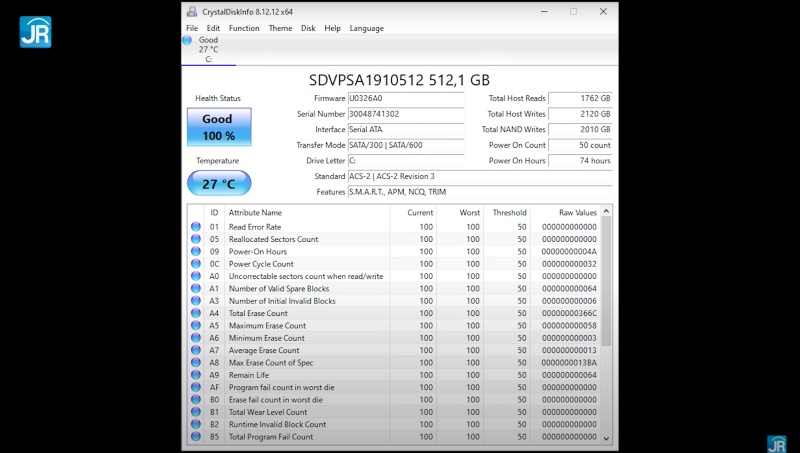Click status orb for Number of Valid Spare Blocks
The height and width of the screenshot is (453, 800).
(x=196, y=288)
